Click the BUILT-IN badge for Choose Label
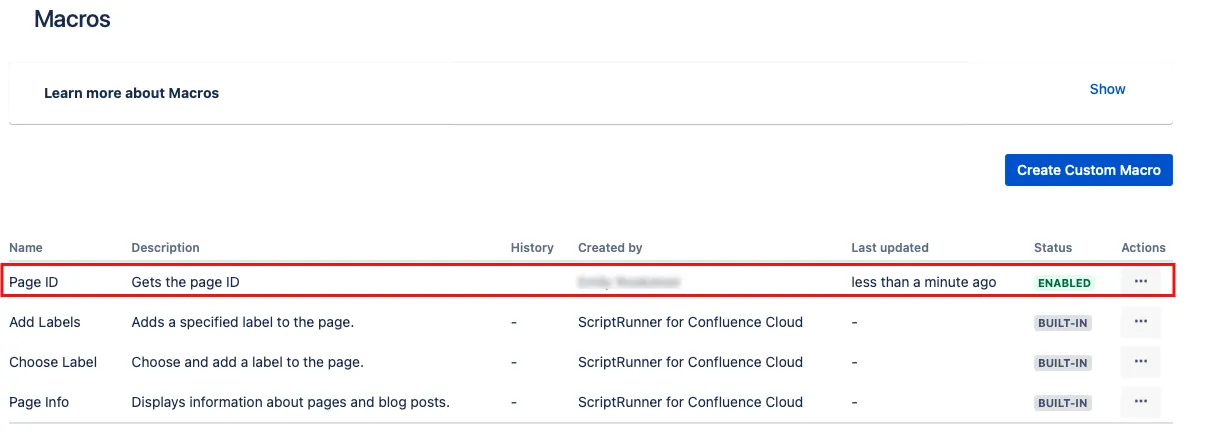This screenshot has width=1205, height=439. [x=1063, y=363]
